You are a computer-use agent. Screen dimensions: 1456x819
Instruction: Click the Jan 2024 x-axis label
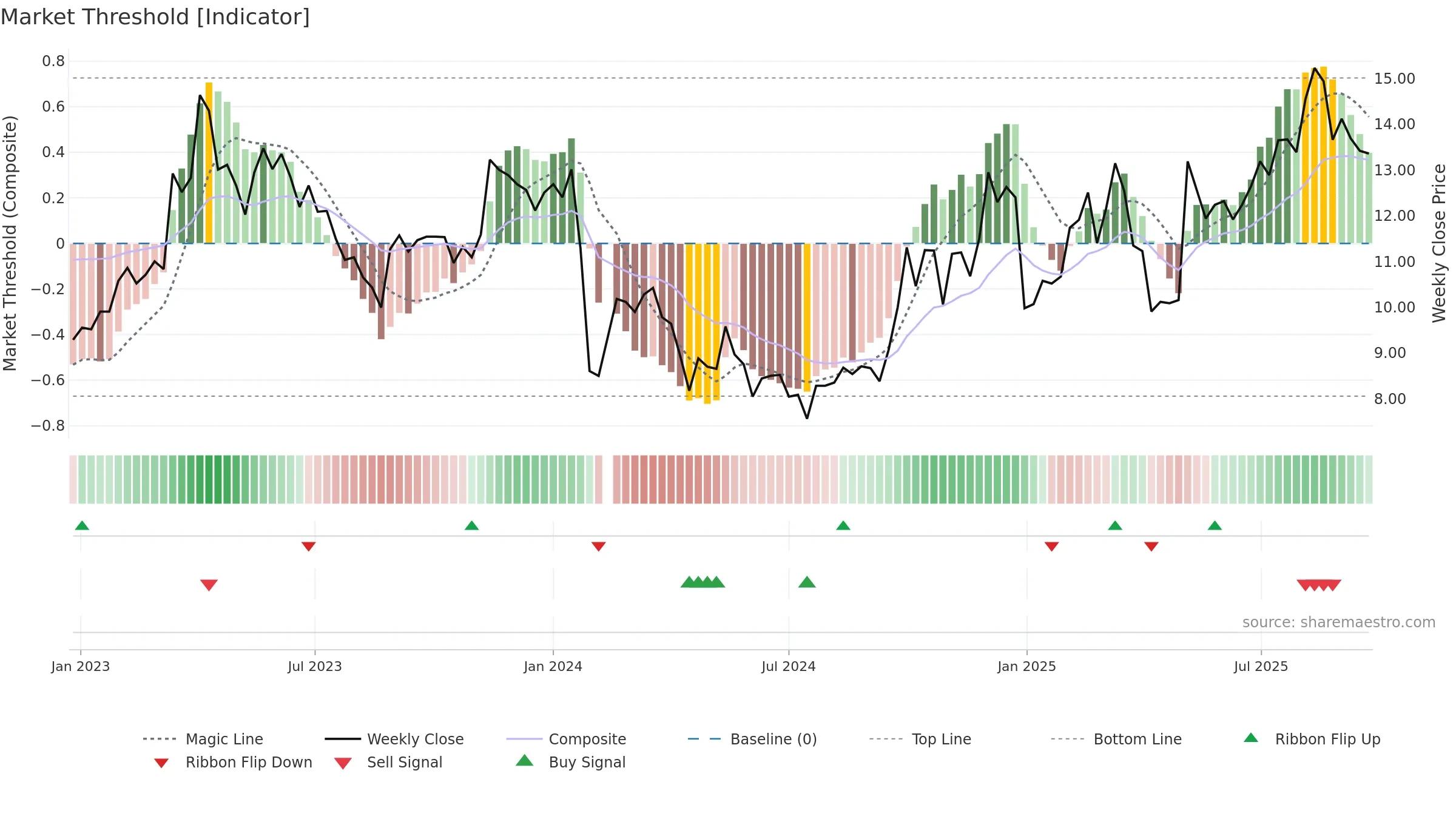point(553,666)
